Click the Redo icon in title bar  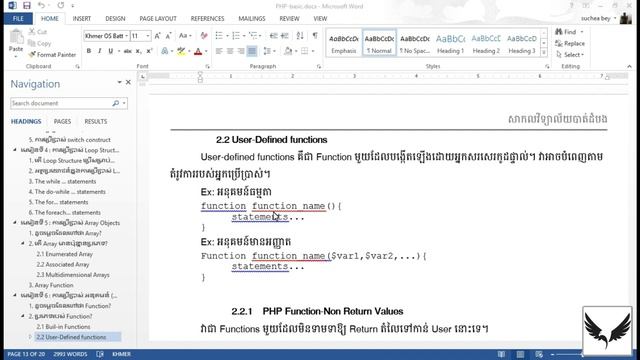coord(61,6)
